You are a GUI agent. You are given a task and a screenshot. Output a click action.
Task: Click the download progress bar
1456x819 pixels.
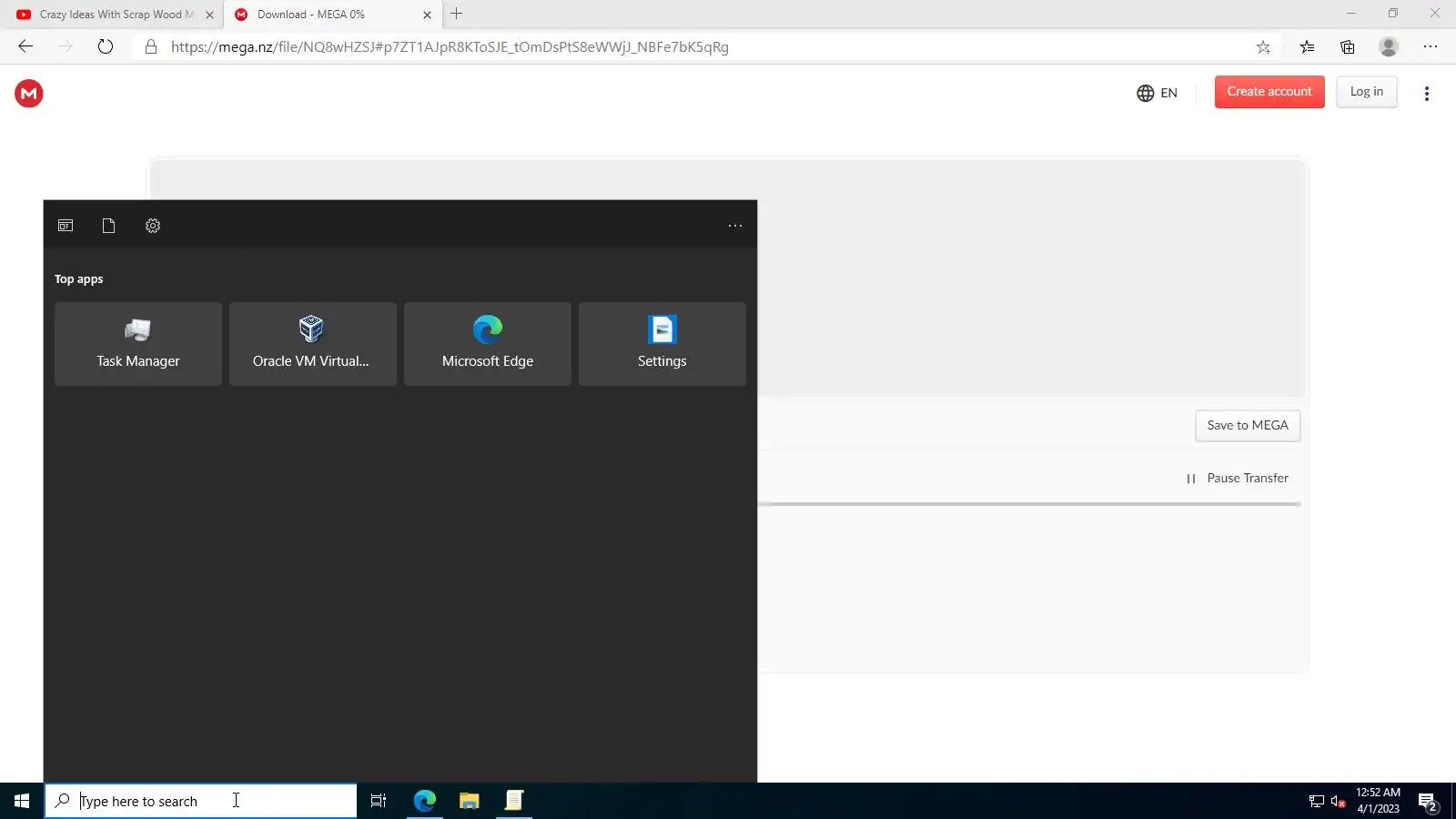pos(1029,503)
